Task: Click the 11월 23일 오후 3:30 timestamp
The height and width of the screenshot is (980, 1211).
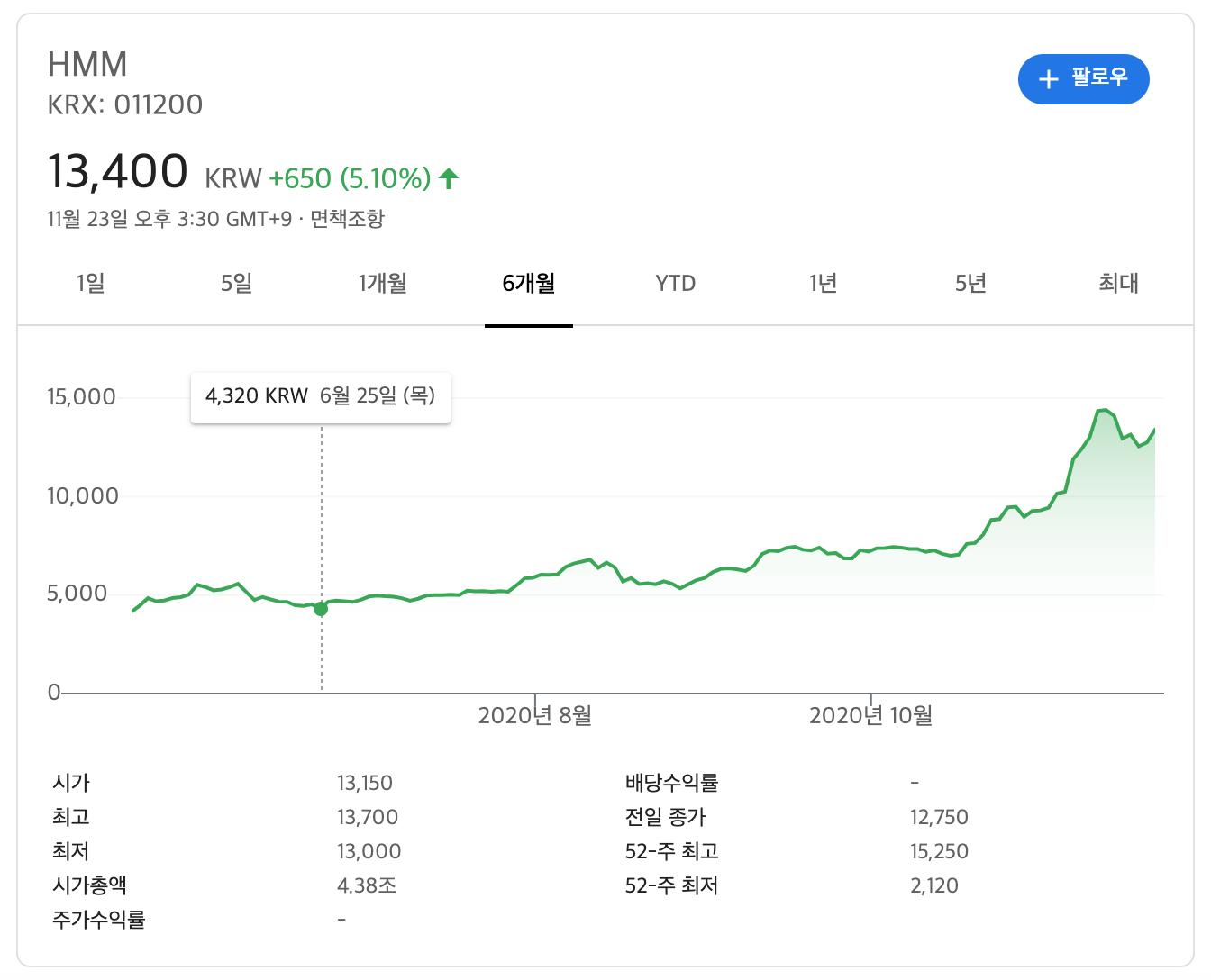Action: coord(169,219)
